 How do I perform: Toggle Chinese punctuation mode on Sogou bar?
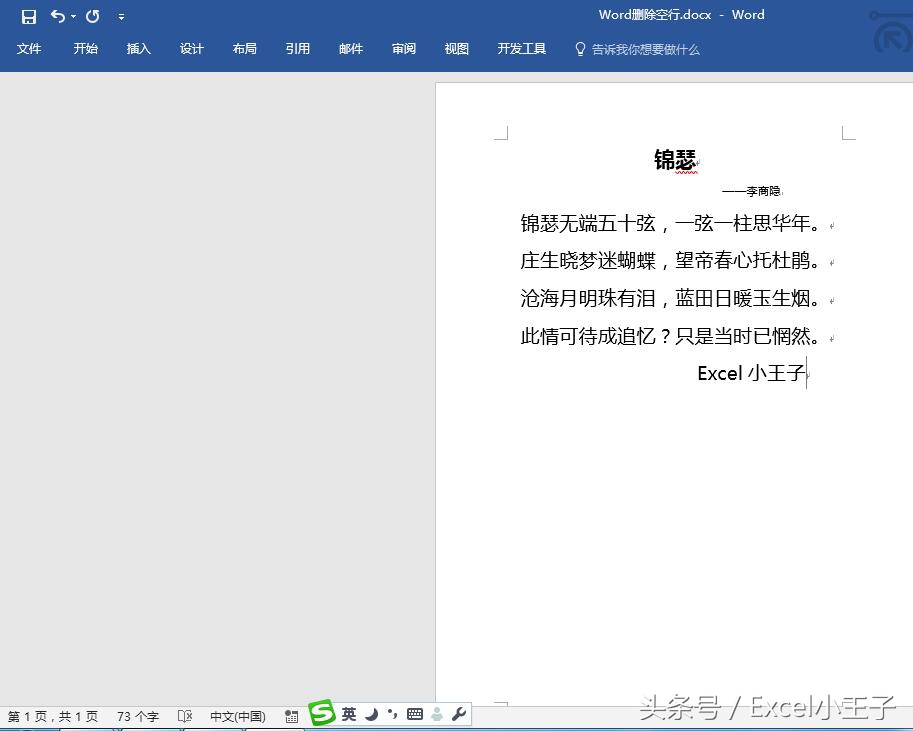[x=391, y=714]
